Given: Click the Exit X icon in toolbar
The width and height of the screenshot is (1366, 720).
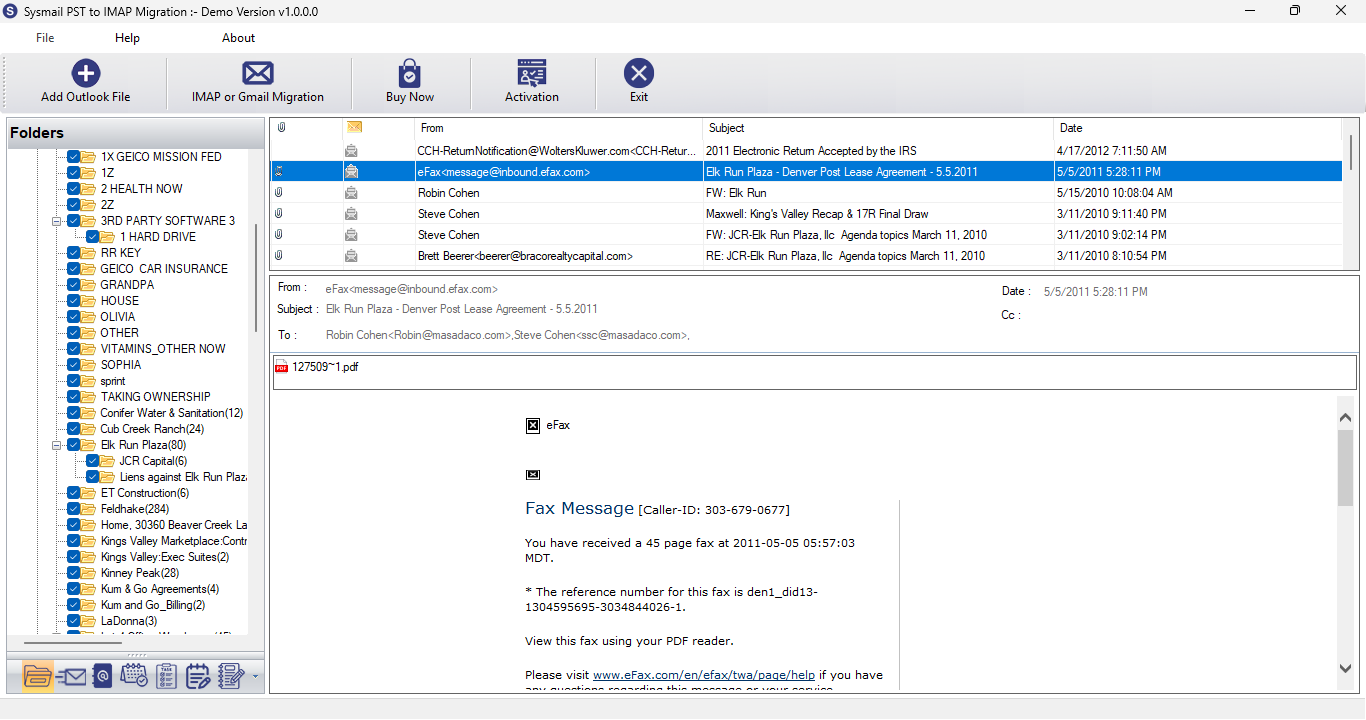Looking at the screenshot, I should pos(639,73).
